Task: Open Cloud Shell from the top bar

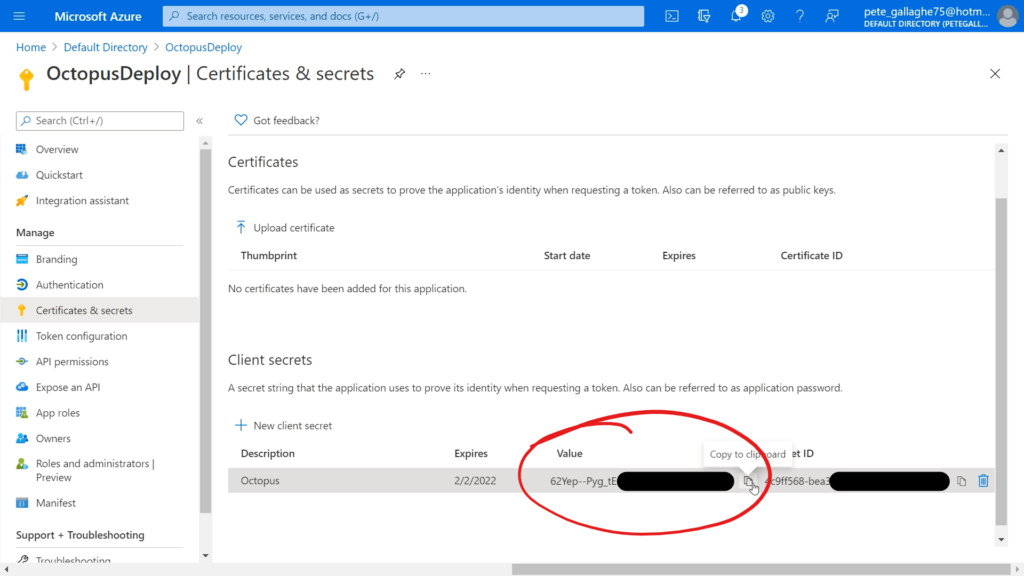Action: click(x=671, y=16)
